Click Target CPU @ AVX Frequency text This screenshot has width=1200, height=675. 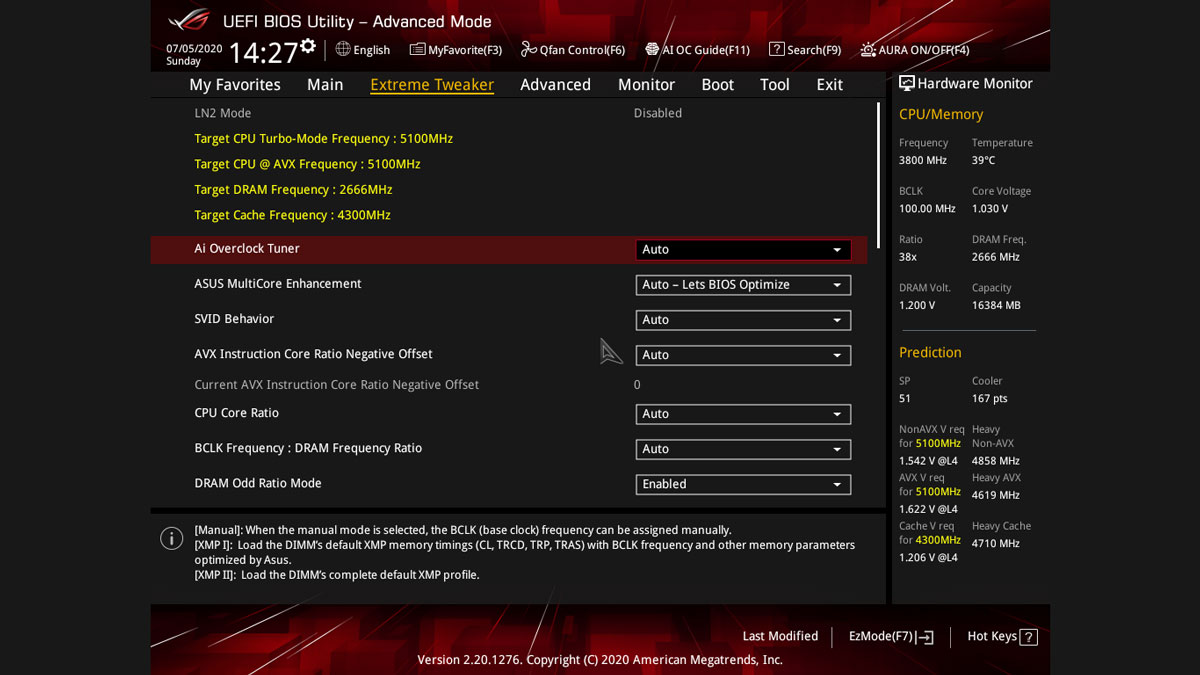(307, 164)
